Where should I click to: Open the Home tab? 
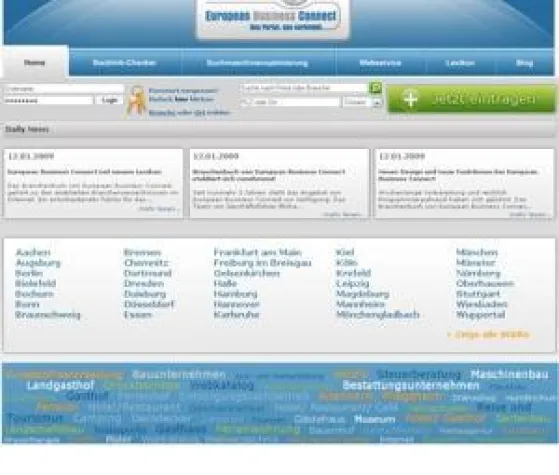click(x=35, y=63)
